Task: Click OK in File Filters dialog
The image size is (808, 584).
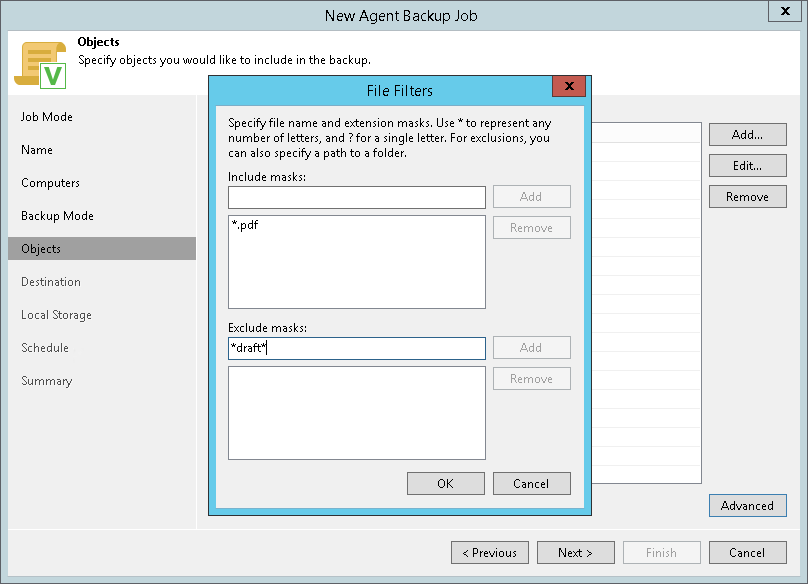Action: 445,484
